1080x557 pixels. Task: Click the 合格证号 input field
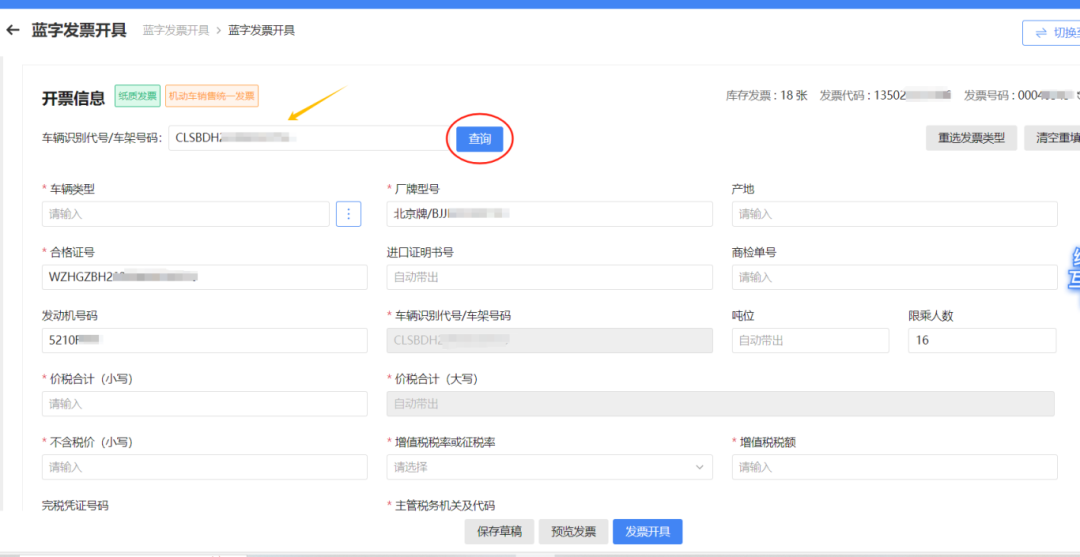[x=205, y=277]
